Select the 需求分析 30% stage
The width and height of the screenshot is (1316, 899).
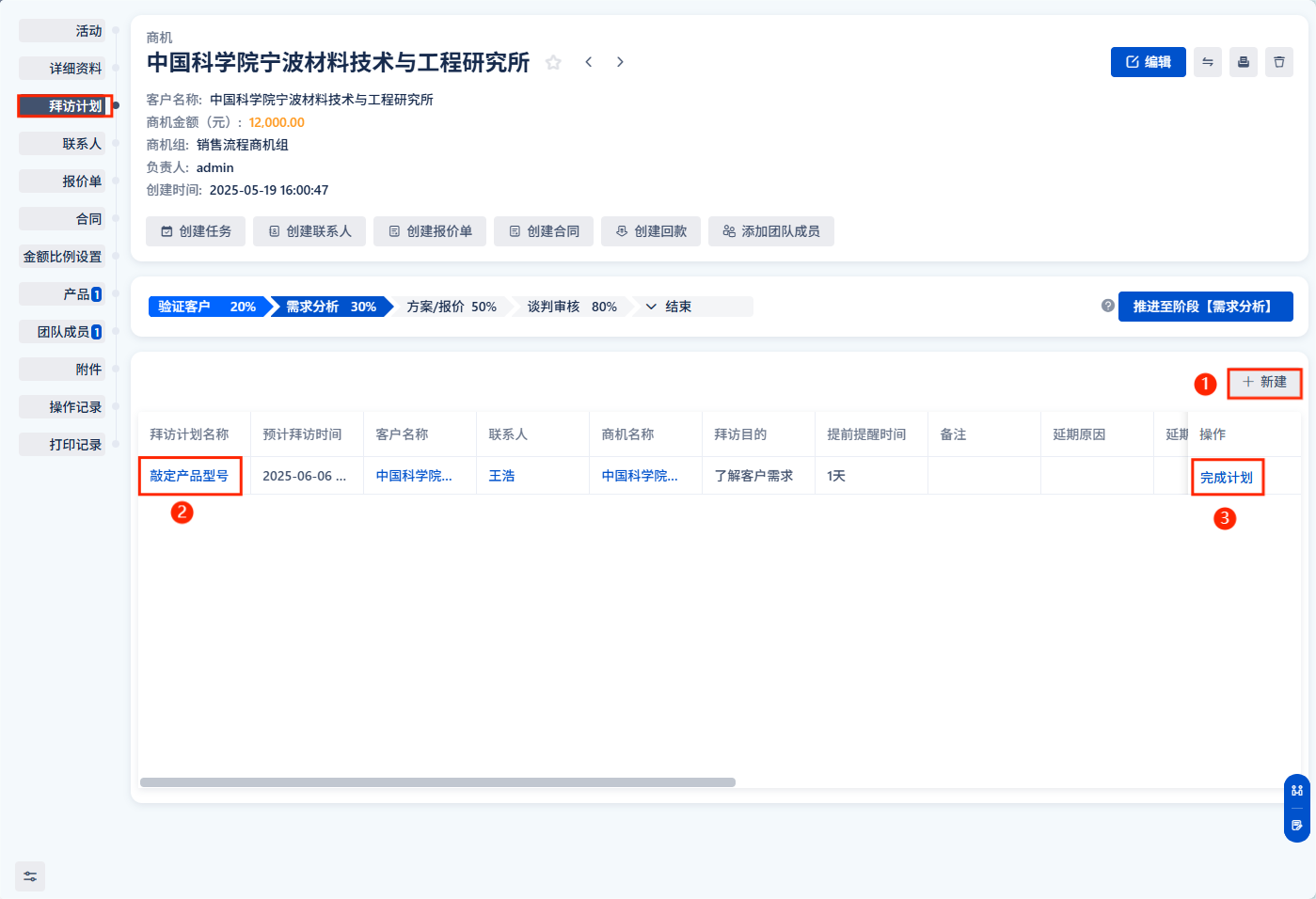(331, 307)
